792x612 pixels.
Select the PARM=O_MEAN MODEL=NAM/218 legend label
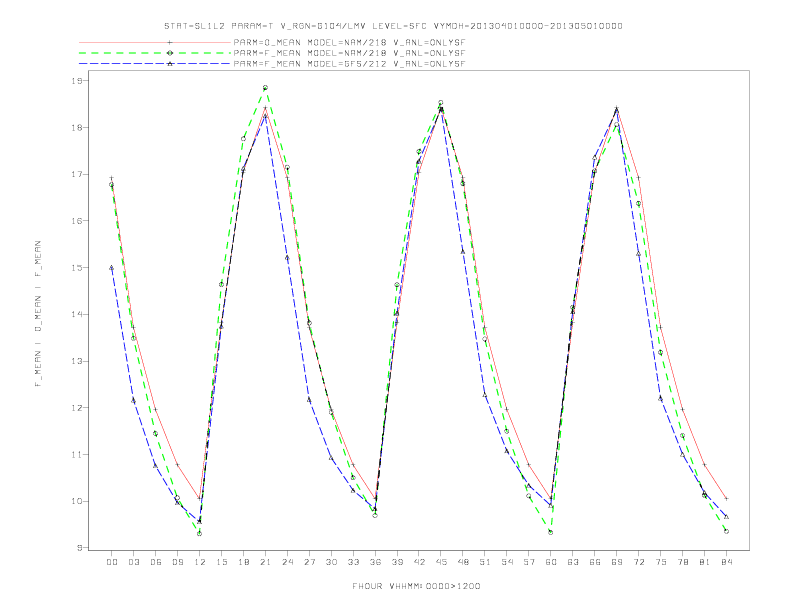coord(349,42)
